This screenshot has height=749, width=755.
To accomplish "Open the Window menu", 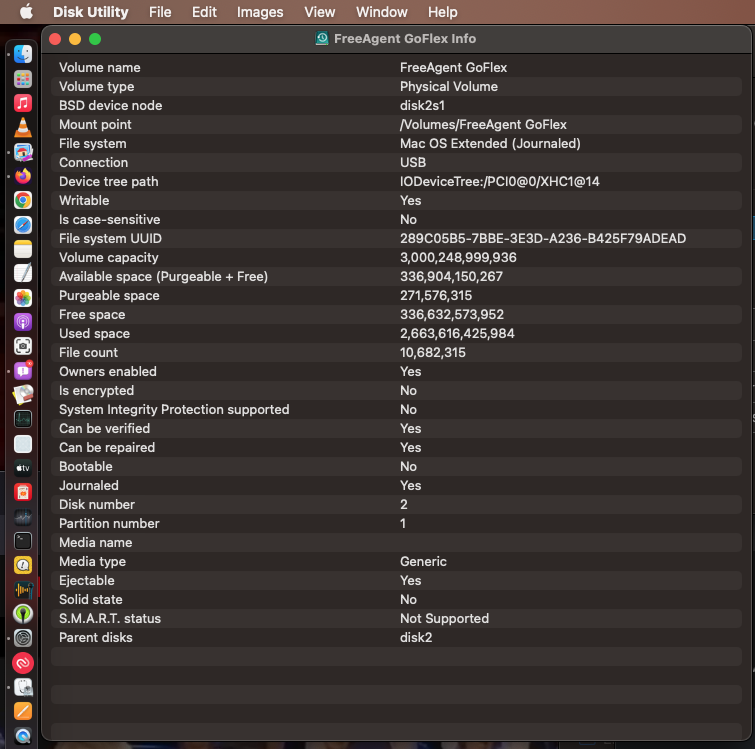I will 382,12.
